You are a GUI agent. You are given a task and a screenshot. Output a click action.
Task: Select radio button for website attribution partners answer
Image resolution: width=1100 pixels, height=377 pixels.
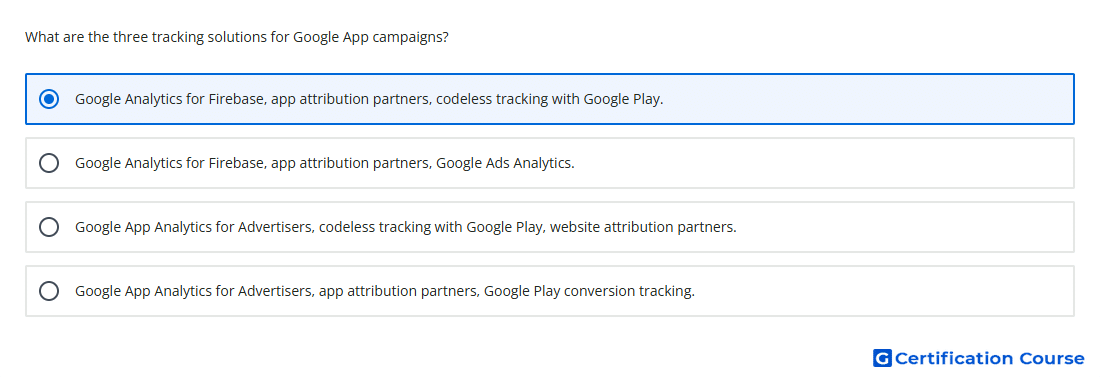(x=49, y=227)
